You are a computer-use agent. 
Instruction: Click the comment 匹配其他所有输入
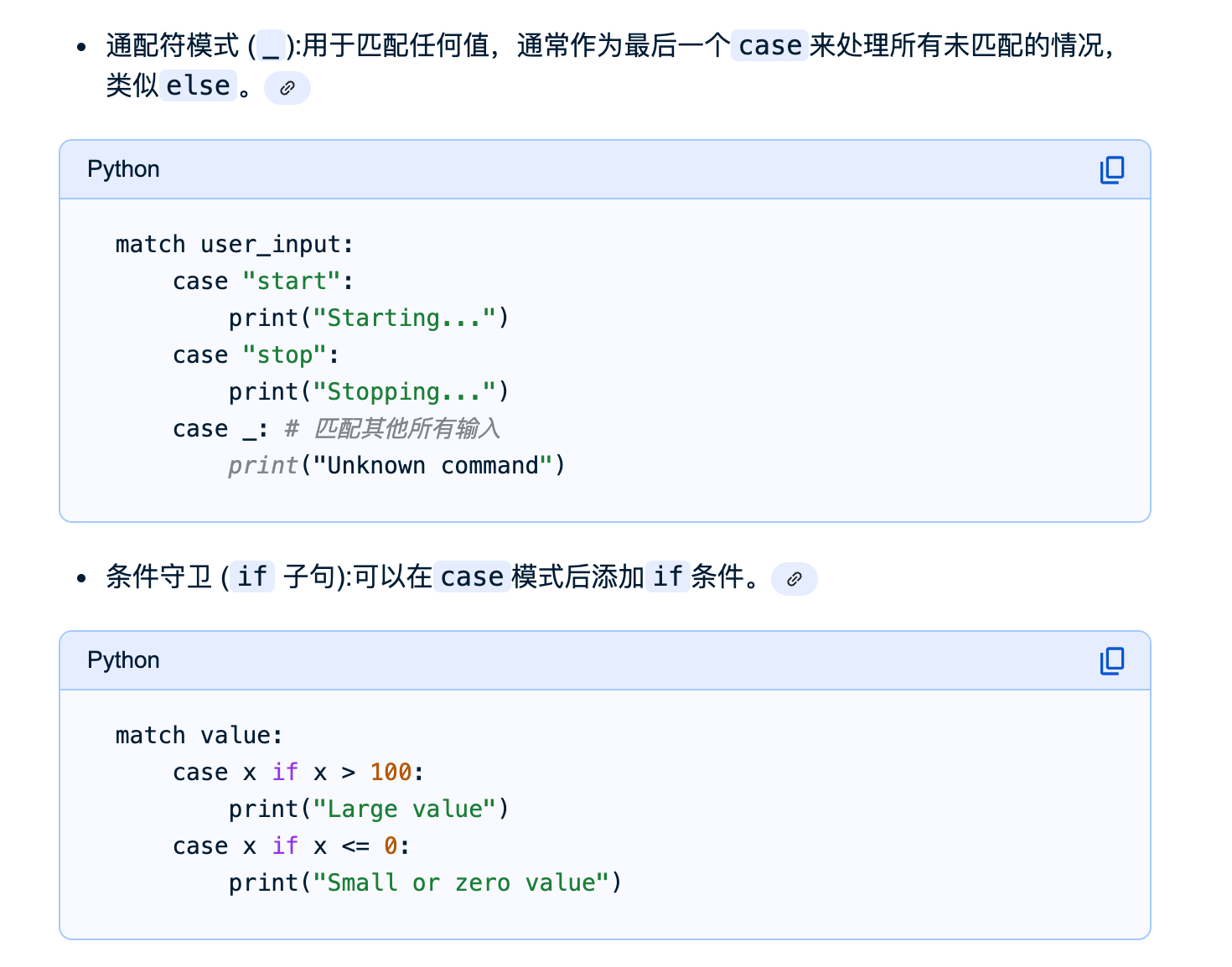tap(407, 429)
